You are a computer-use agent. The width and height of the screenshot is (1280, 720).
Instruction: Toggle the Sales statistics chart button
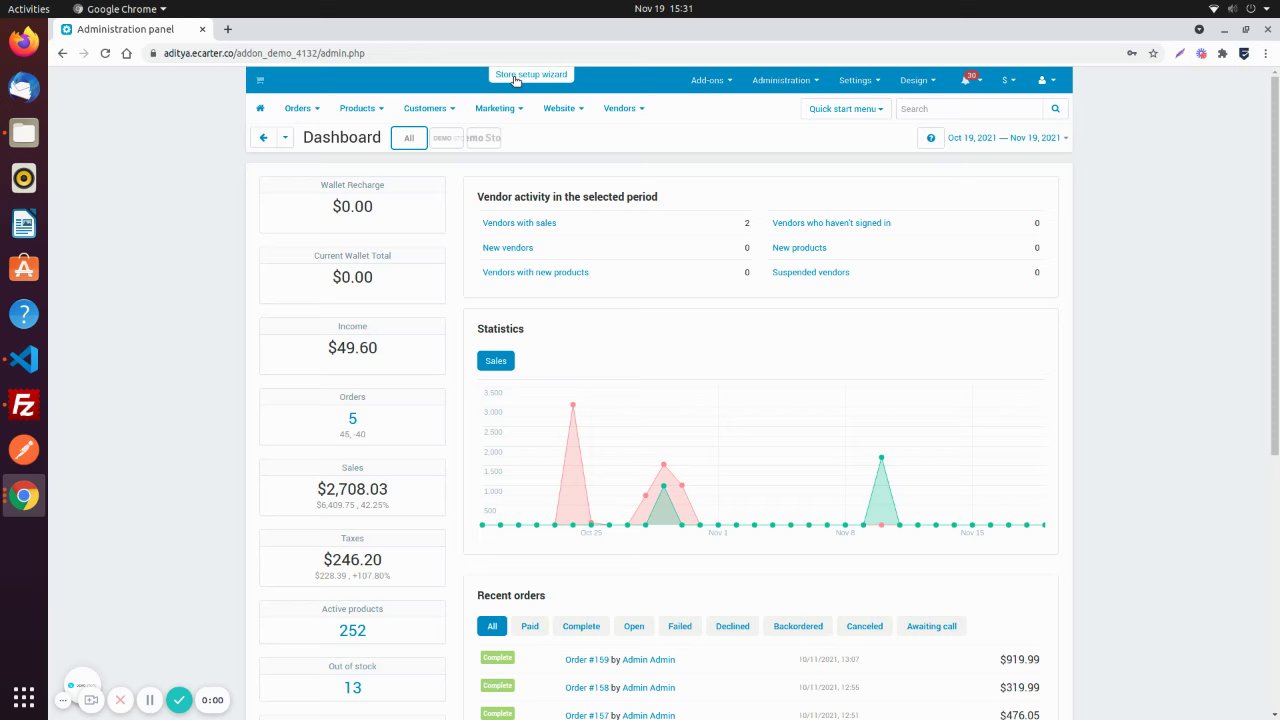pos(496,361)
